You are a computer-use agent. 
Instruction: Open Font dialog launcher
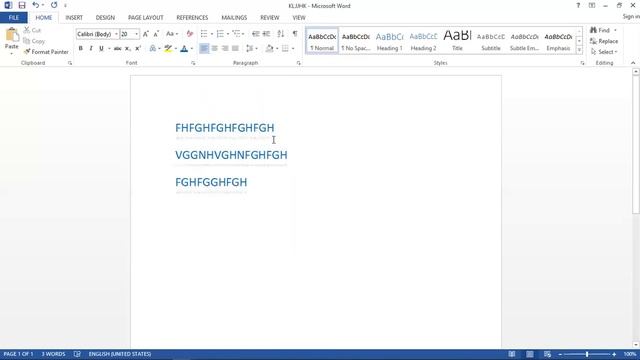point(193,63)
